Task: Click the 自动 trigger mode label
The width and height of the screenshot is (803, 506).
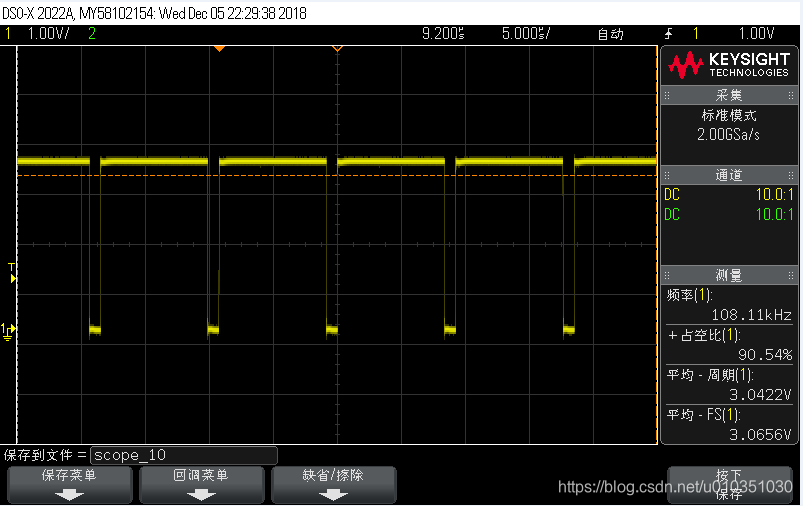Action: [610, 34]
